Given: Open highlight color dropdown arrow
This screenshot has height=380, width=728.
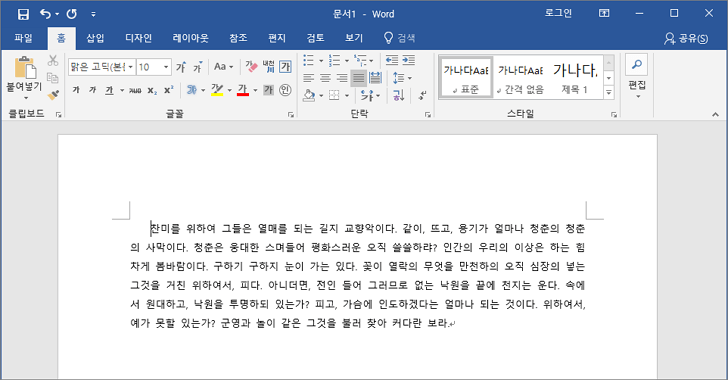Looking at the screenshot, I should click(x=229, y=90).
